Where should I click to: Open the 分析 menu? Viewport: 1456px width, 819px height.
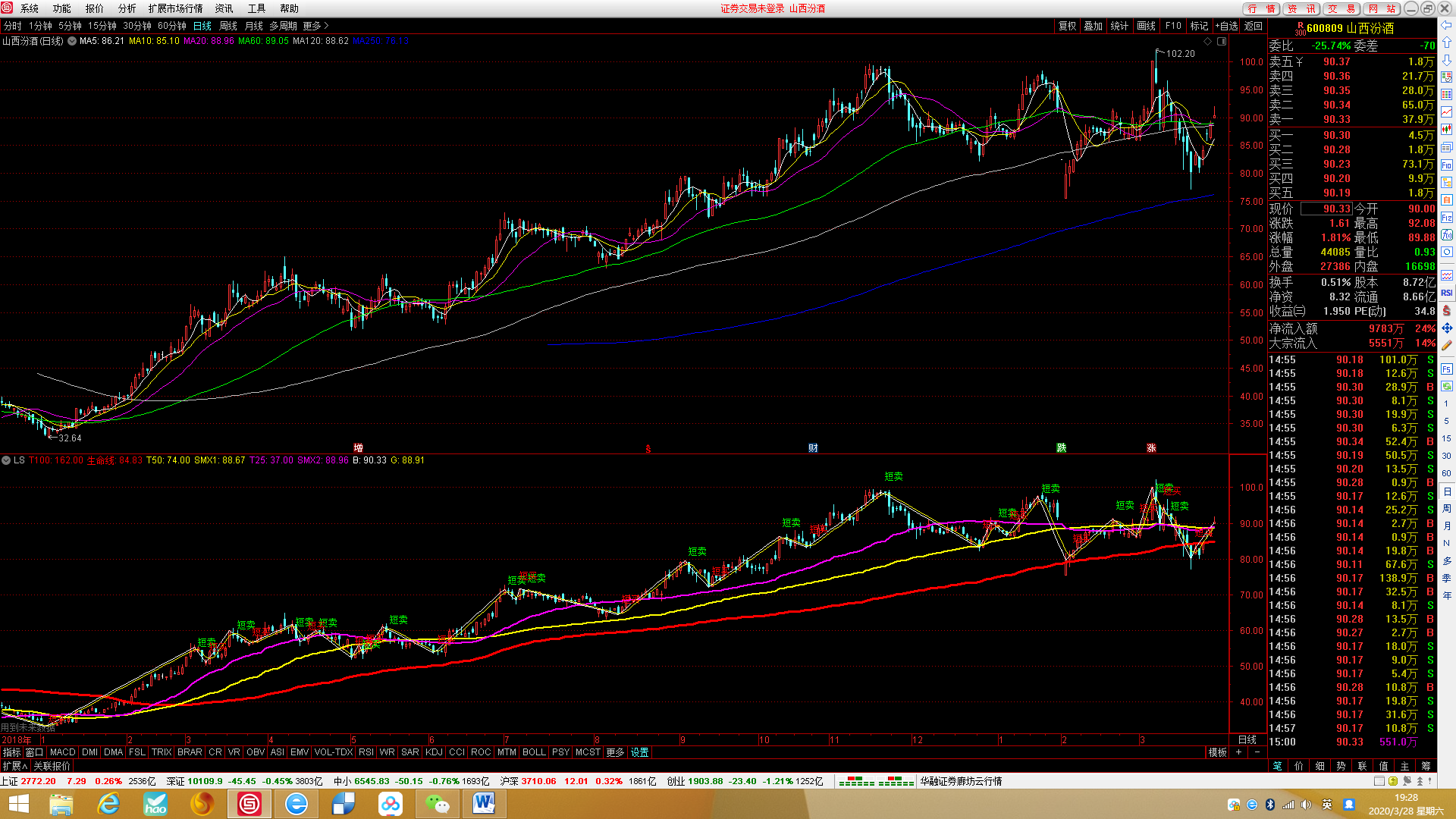[127, 8]
